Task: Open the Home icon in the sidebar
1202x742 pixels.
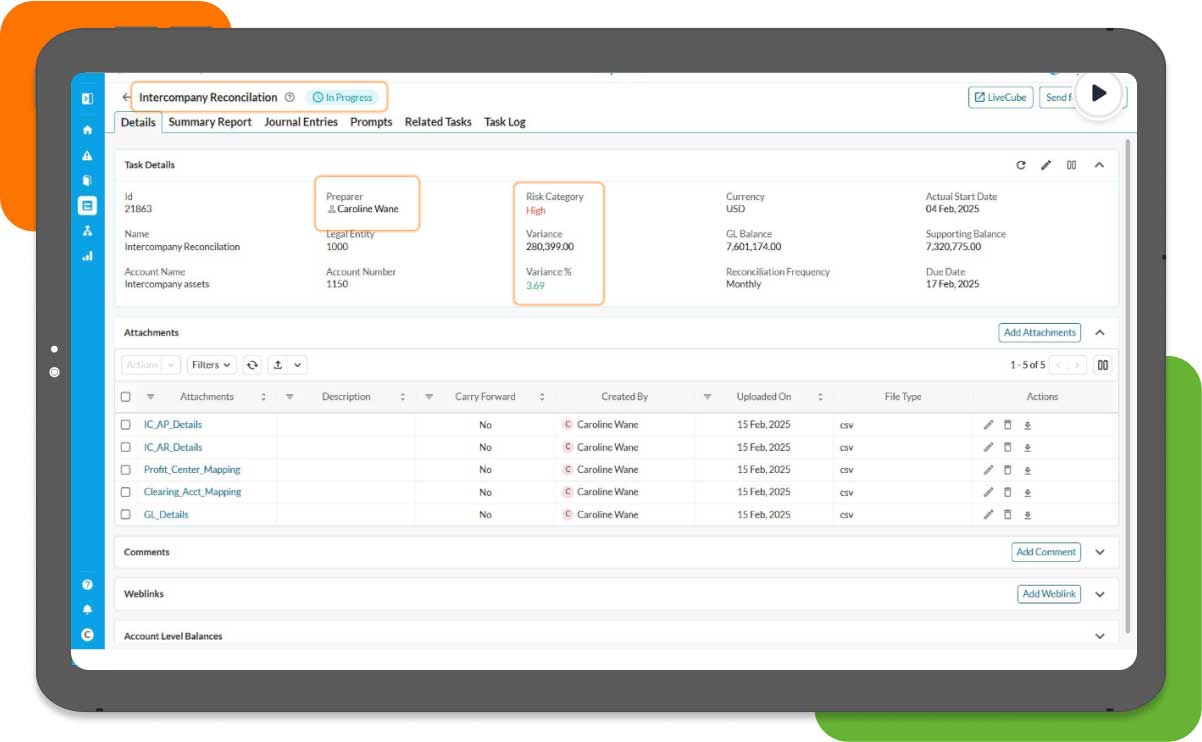Action: click(87, 129)
